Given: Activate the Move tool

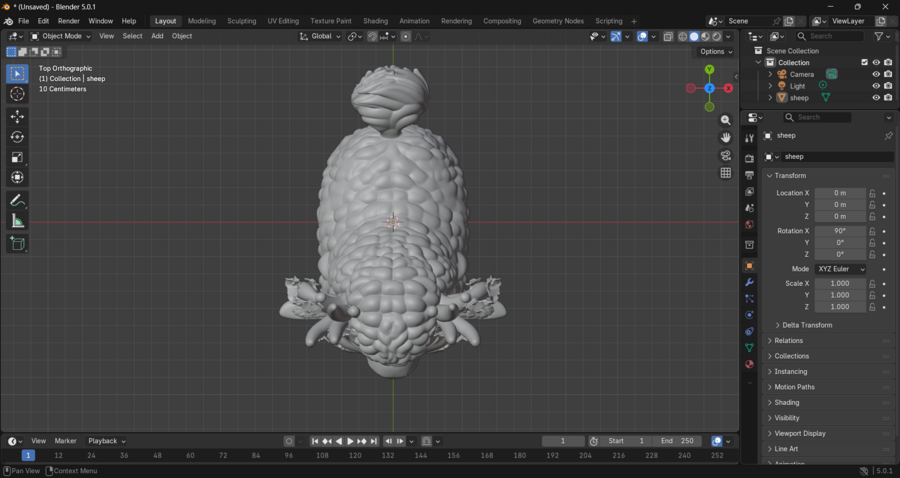Looking at the screenshot, I should click(17, 117).
